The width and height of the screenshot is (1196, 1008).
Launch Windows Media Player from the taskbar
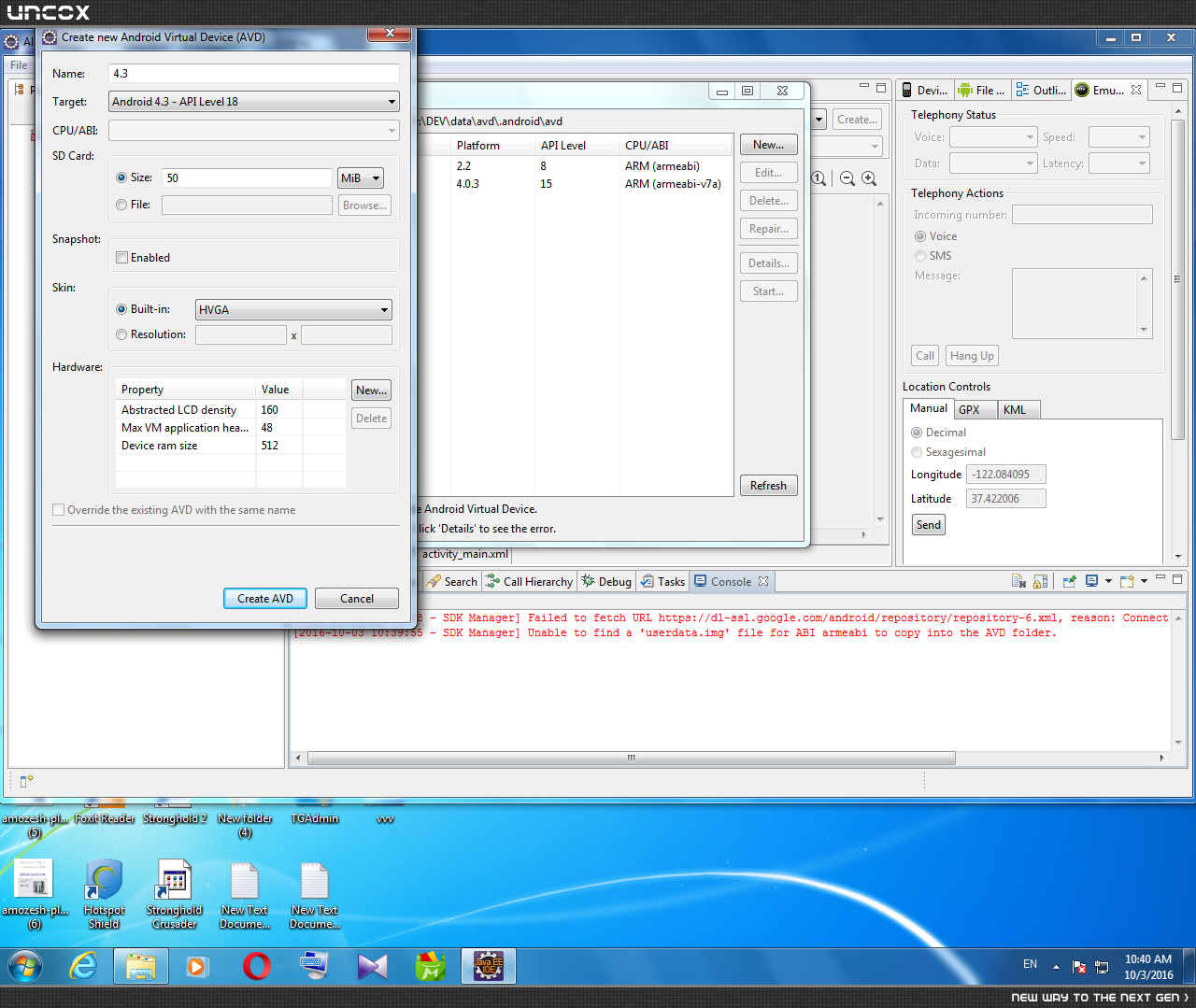pyautogui.click(x=197, y=966)
